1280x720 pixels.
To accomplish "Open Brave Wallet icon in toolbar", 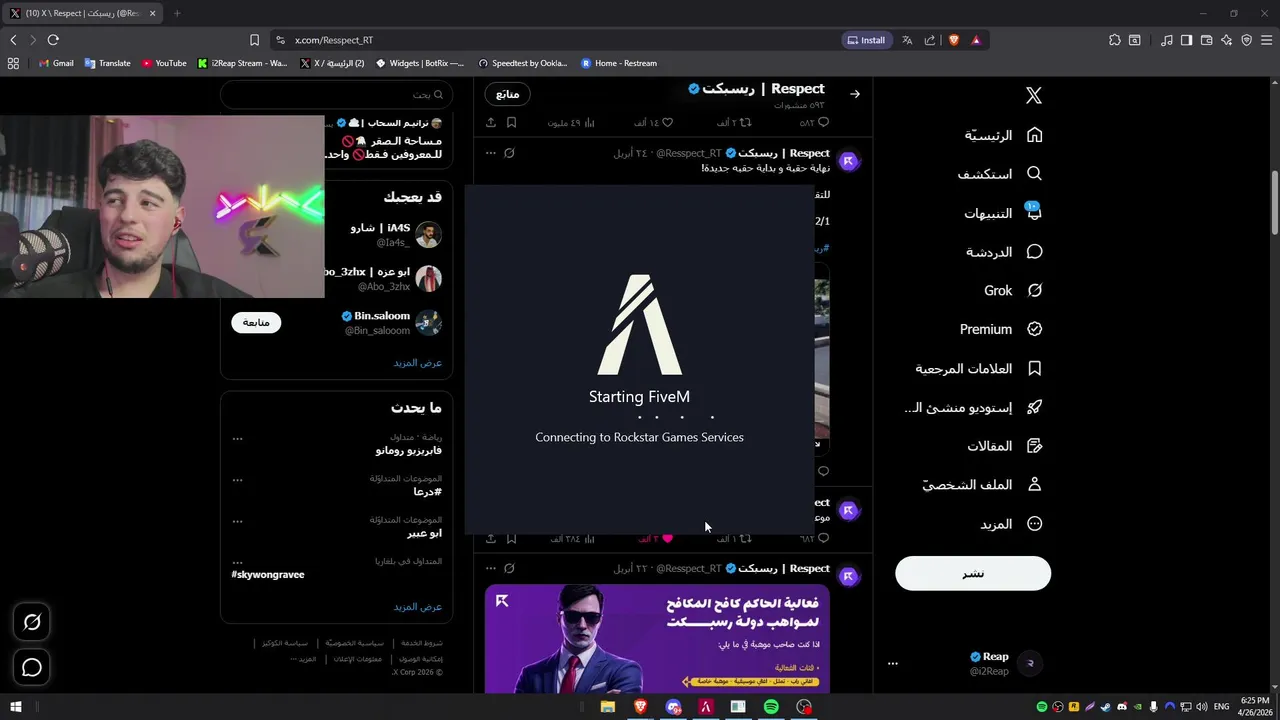I will 1206,40.
